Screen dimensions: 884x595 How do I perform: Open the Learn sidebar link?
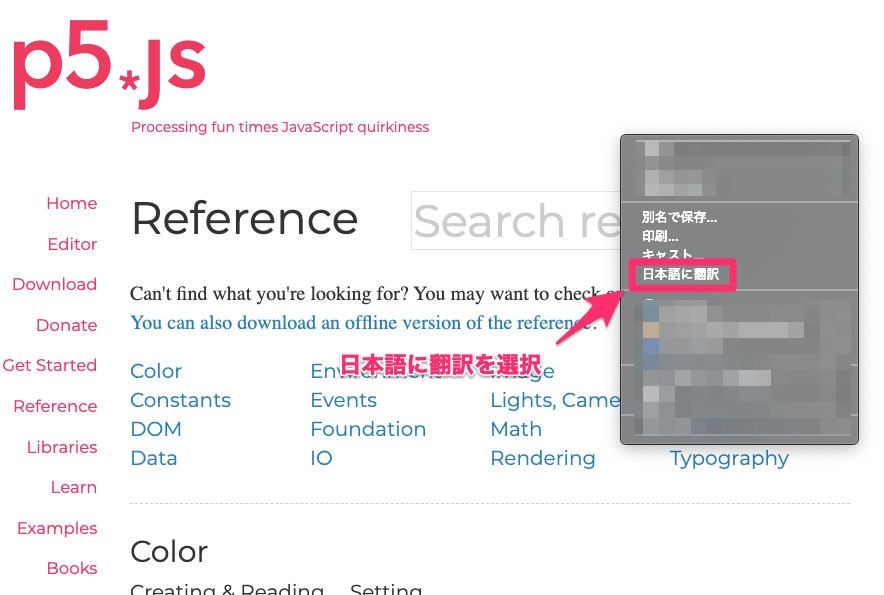point(73,488)
